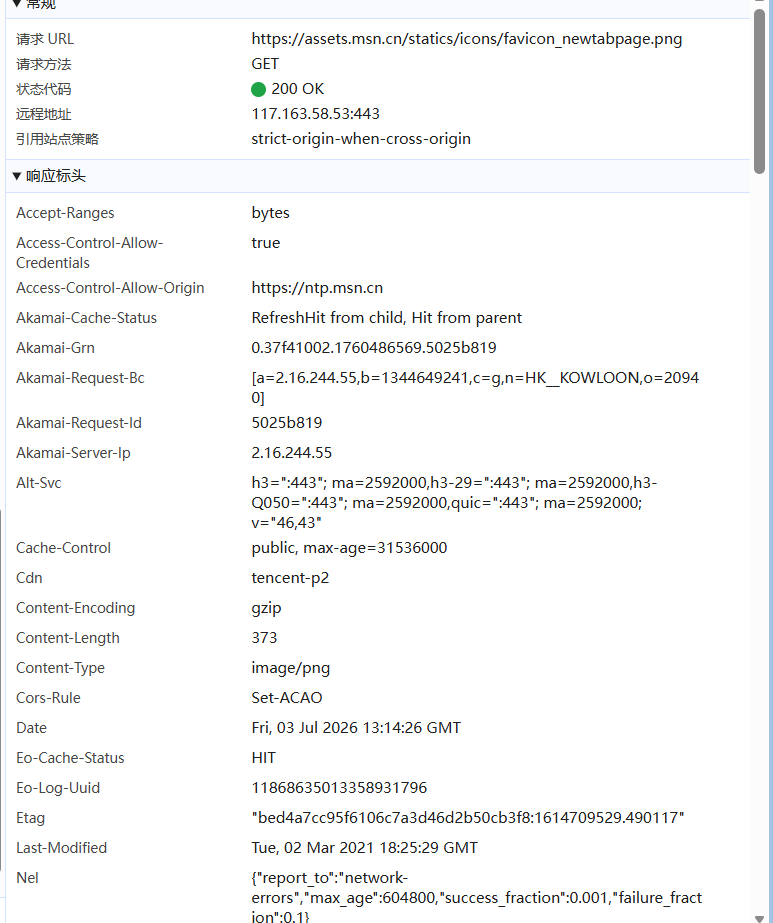The image size is (773, 923).
Task: Select the Eo-Log-Uuid number
Action: click(339, 788)
